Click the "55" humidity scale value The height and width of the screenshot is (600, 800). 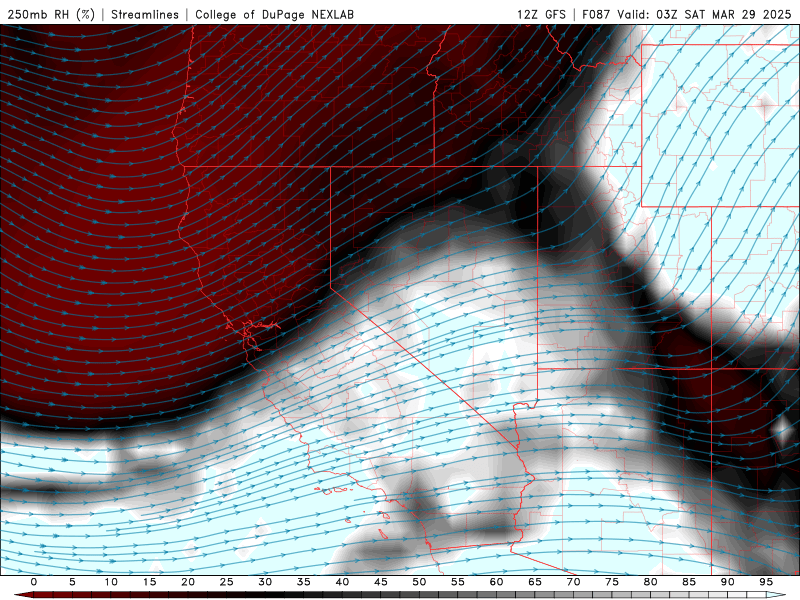tap(458, 582)
